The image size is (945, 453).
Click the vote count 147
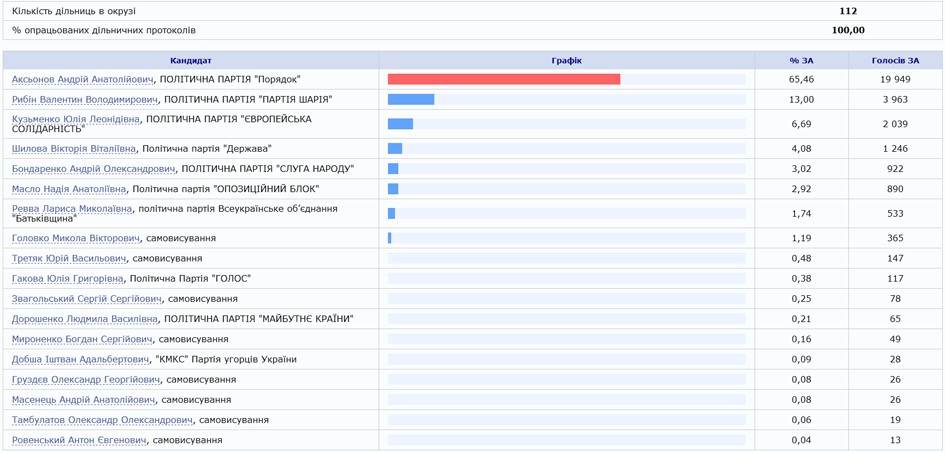click(x=896, y=258)
